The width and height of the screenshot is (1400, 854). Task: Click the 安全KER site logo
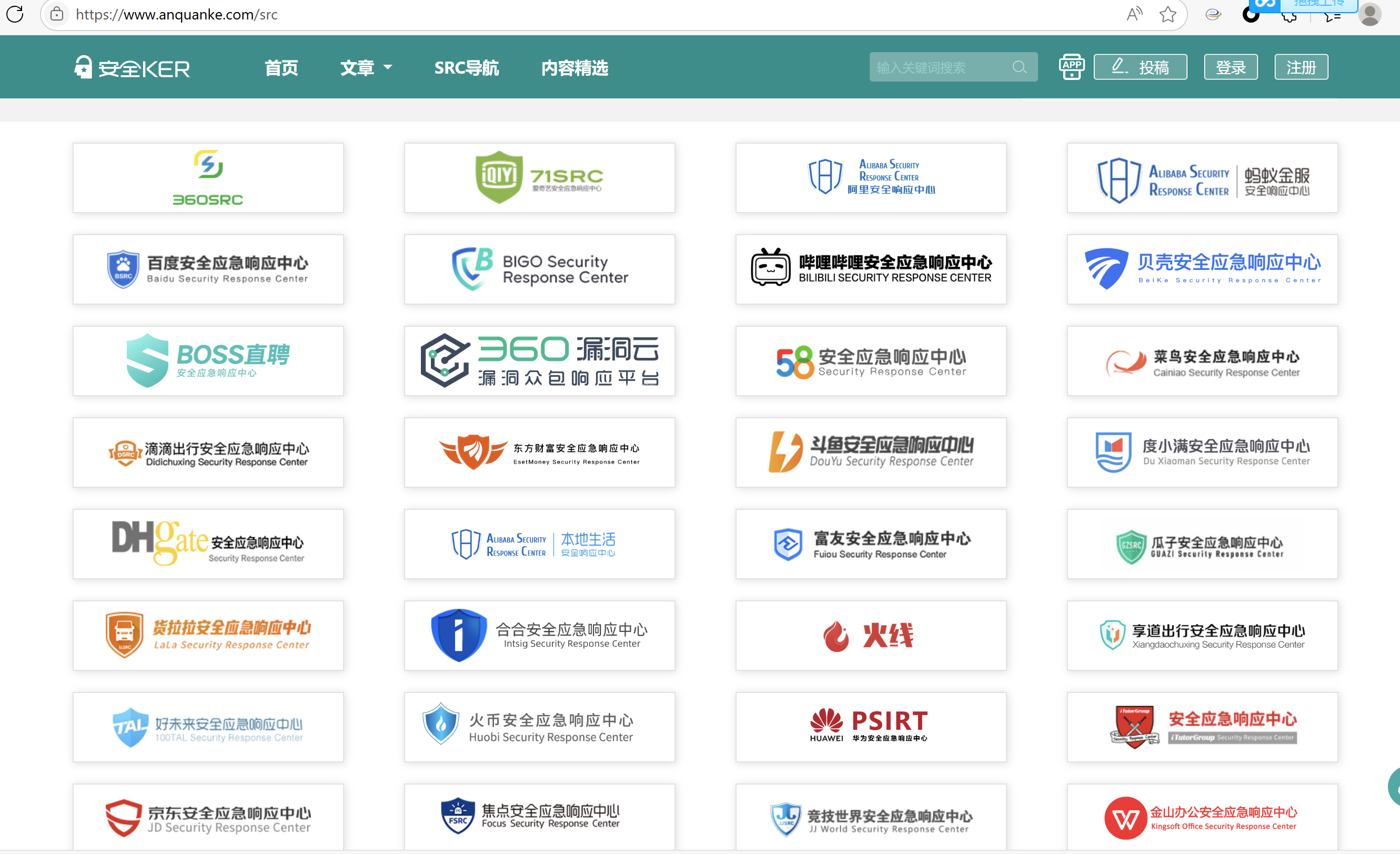[133, 68]
